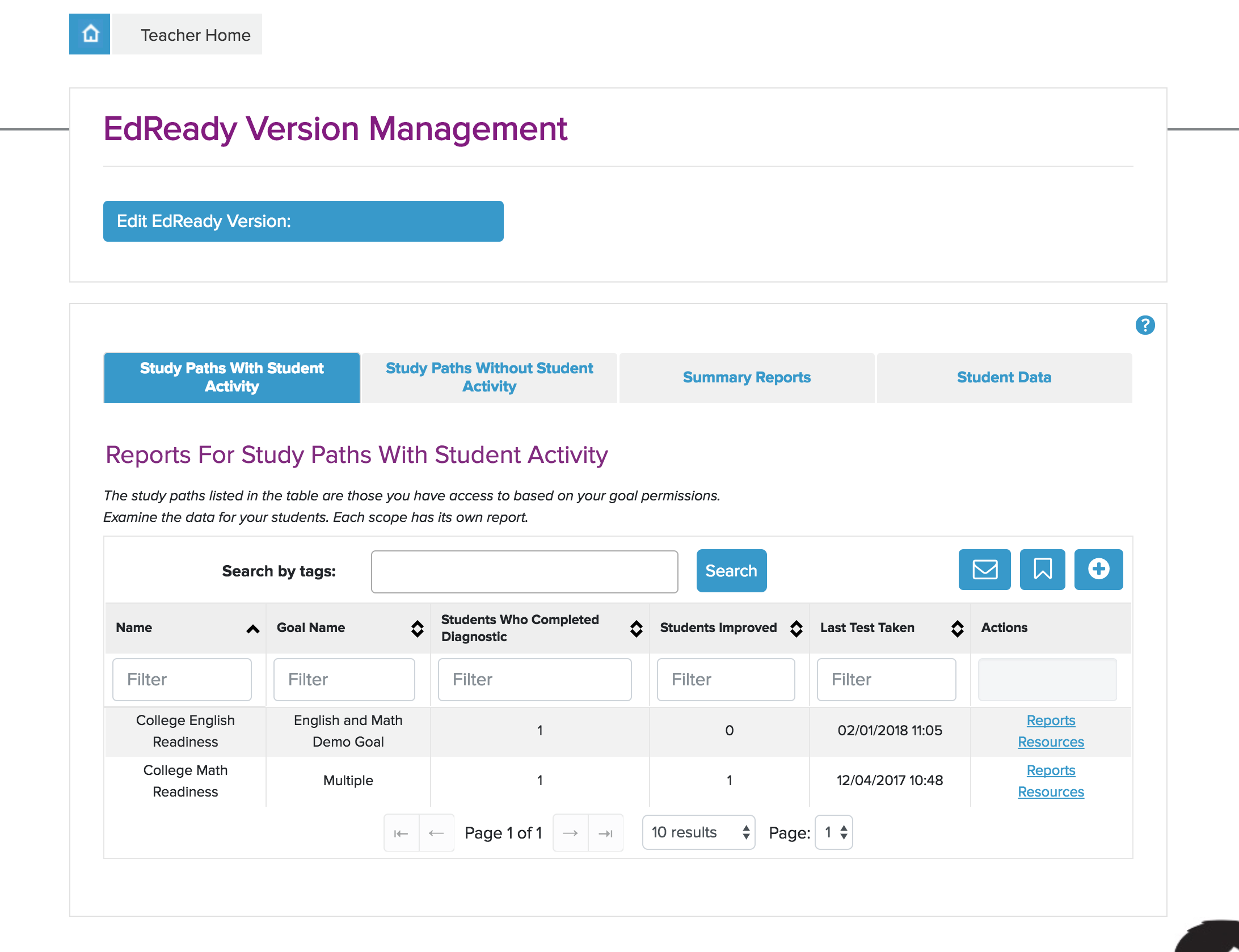Screen dimensions: 1239x952
Task: Click the bookmark icon button
Action: 1042,569
